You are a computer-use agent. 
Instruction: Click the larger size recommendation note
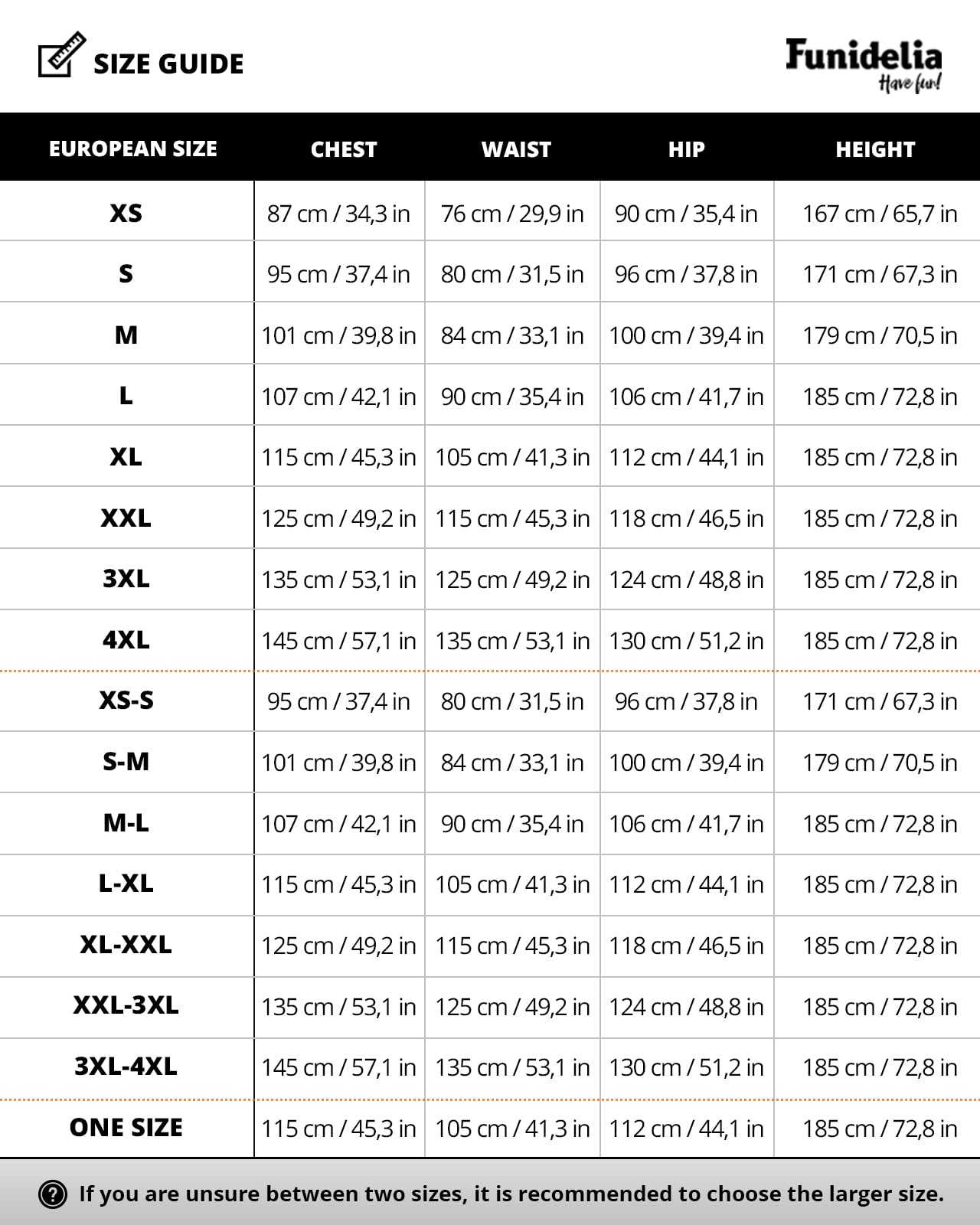coord(511,1194)
